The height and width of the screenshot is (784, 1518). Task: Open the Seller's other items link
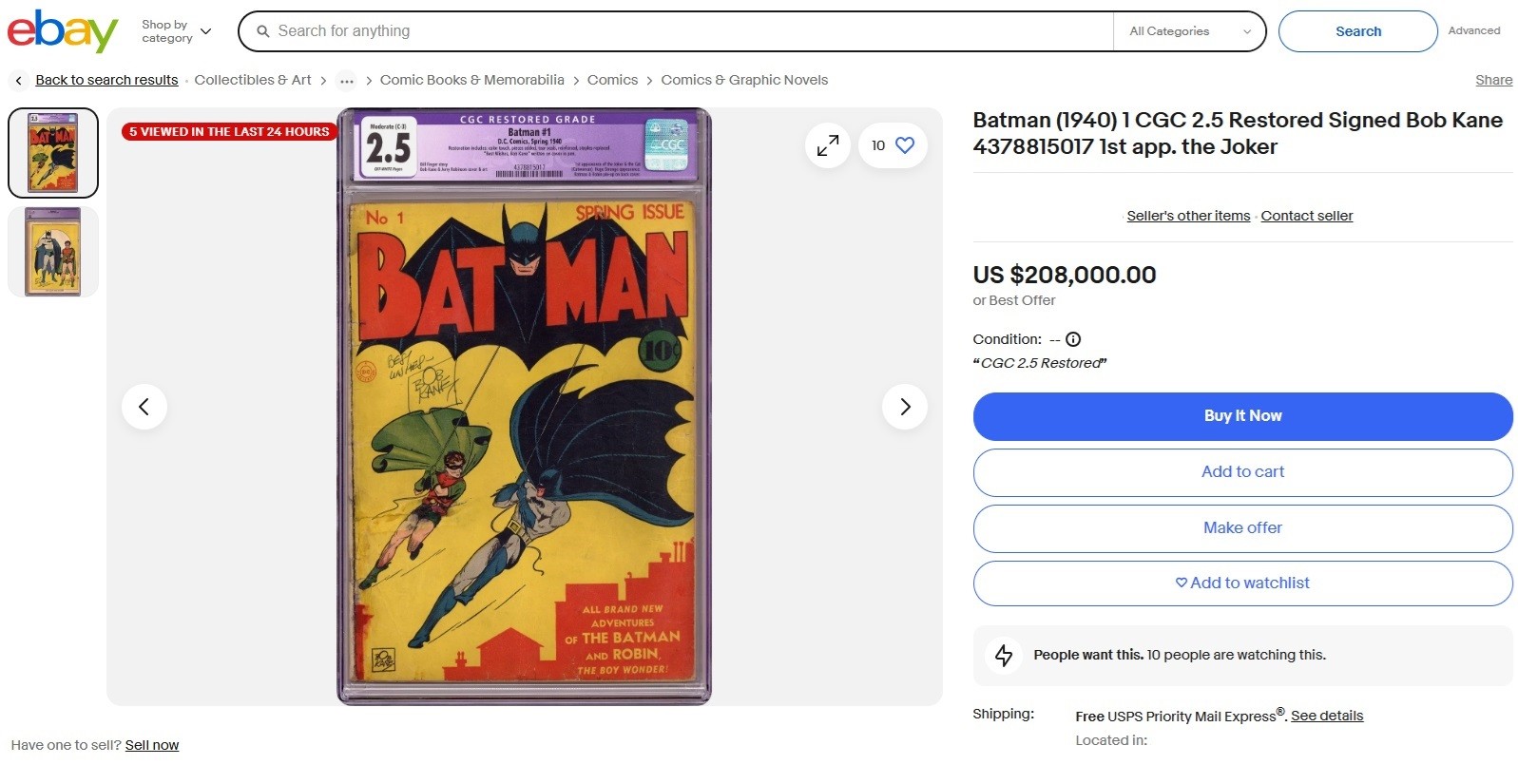tap(1188, 216)
